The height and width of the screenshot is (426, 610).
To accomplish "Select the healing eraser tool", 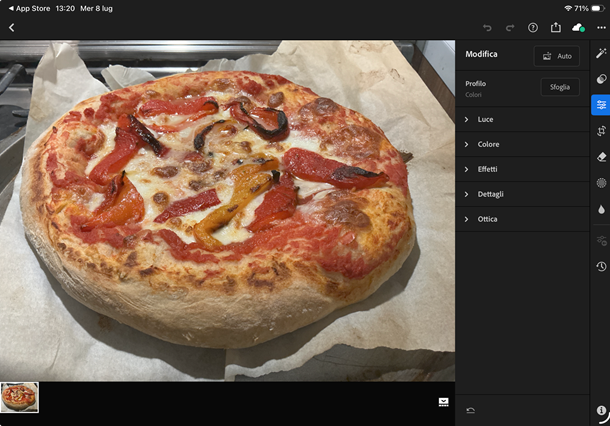I will pos(601,157).
